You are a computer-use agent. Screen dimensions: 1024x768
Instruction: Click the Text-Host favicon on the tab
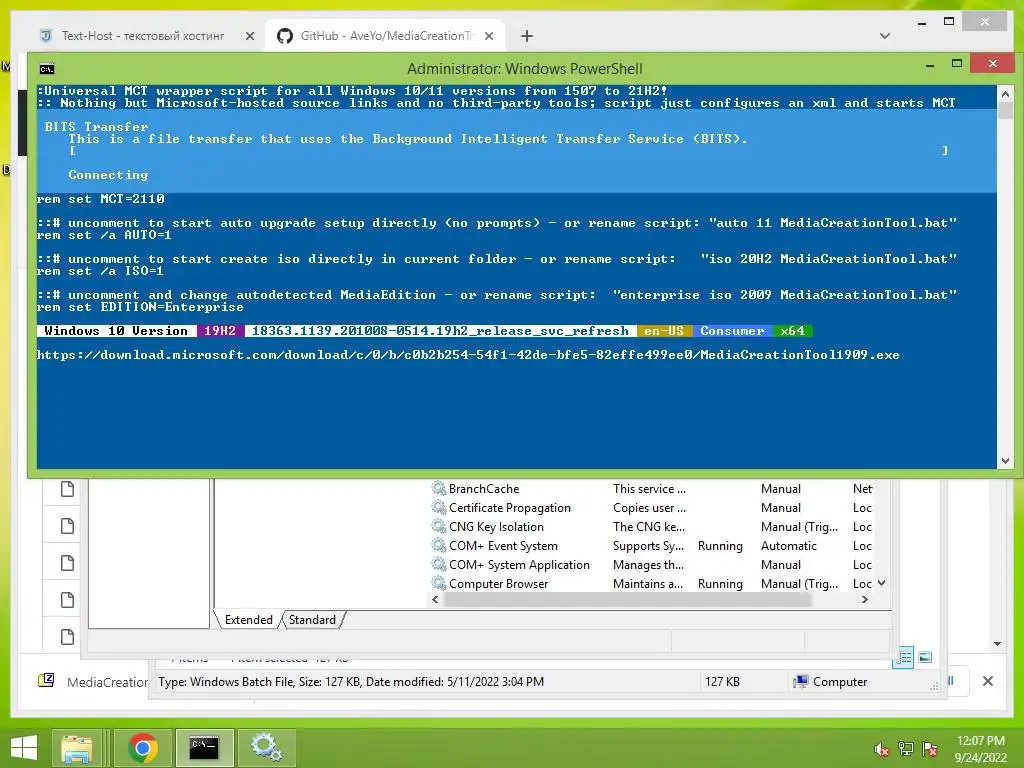click(x=46, y=36)
